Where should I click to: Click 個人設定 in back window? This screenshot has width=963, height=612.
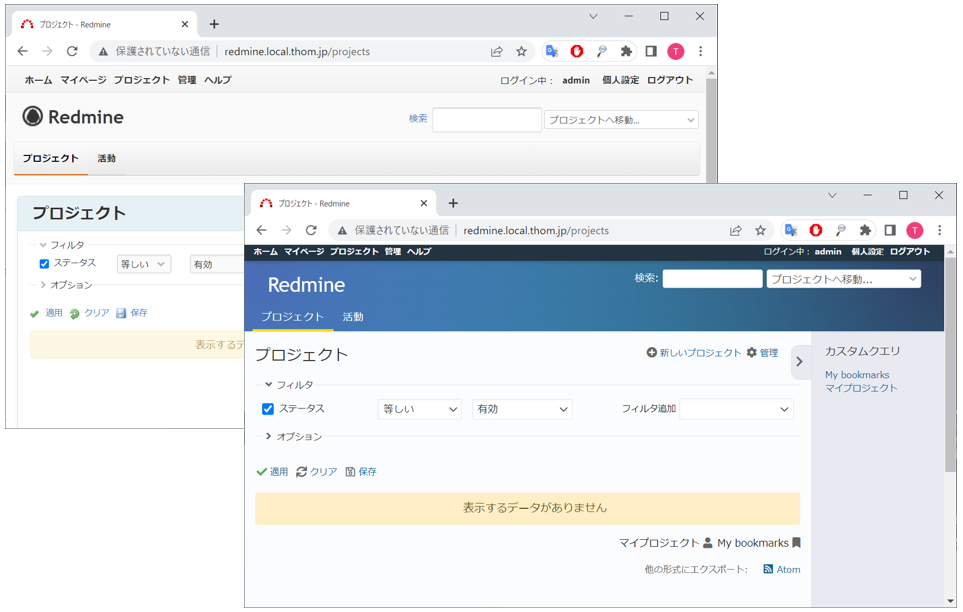[x=620, y=80]
